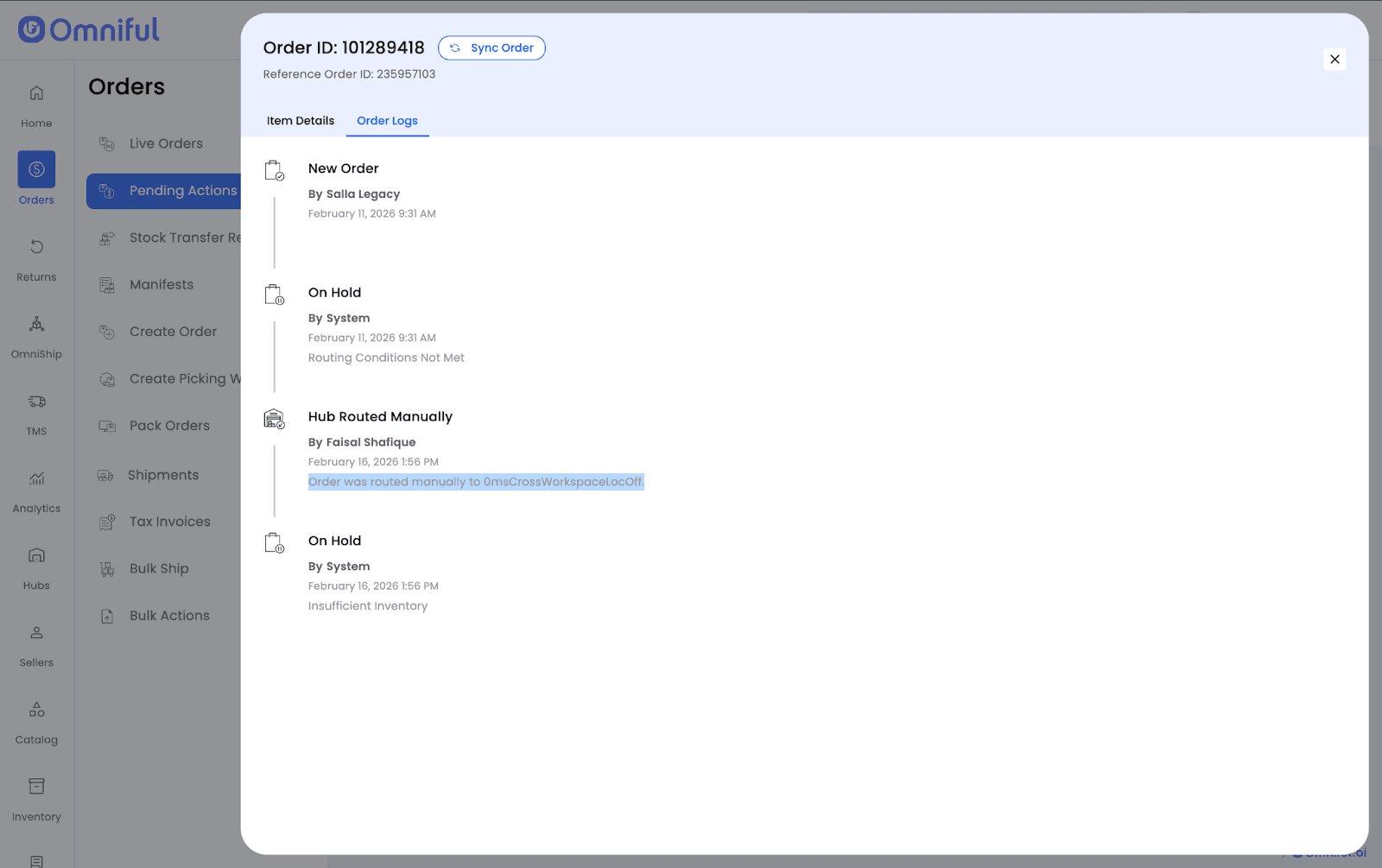Viewport: 1382px width, 868px height.
Task: Open the Home sidebar icon
Action: [x=36, y=93]
